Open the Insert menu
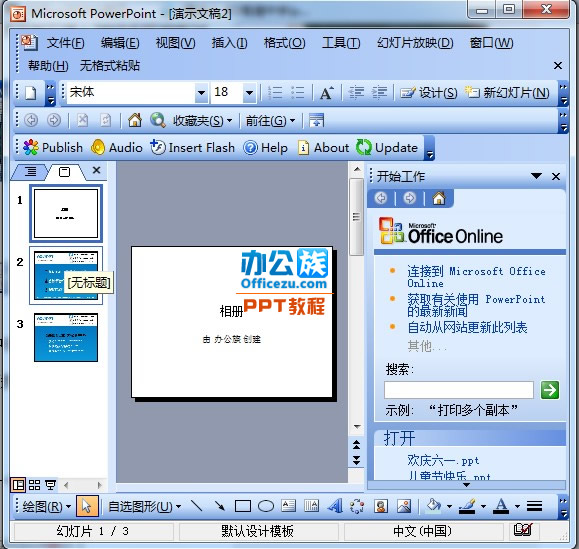Screen dimensions: 579x549 (229, 43)
